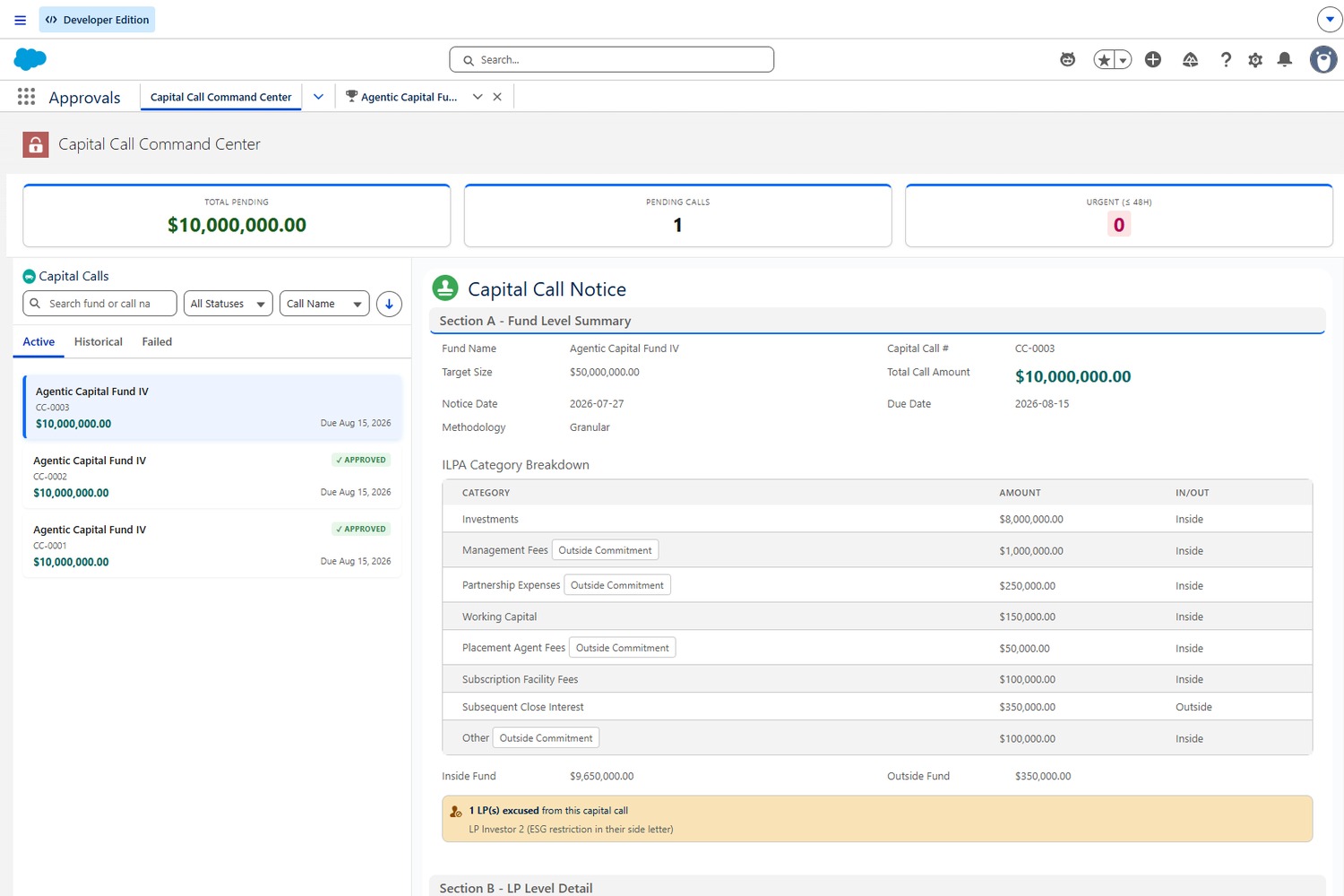Open the All Statuses filter dropdown
This screenshot has height=896, width=1344.
pyautogui.click(x=228, y=304)
